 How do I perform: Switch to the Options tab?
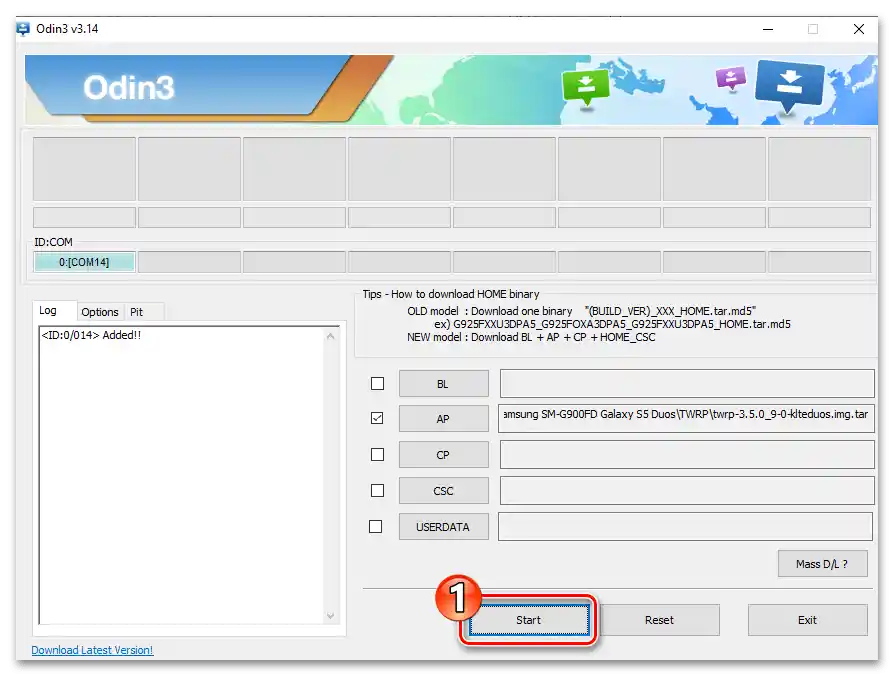click(99, 311)
